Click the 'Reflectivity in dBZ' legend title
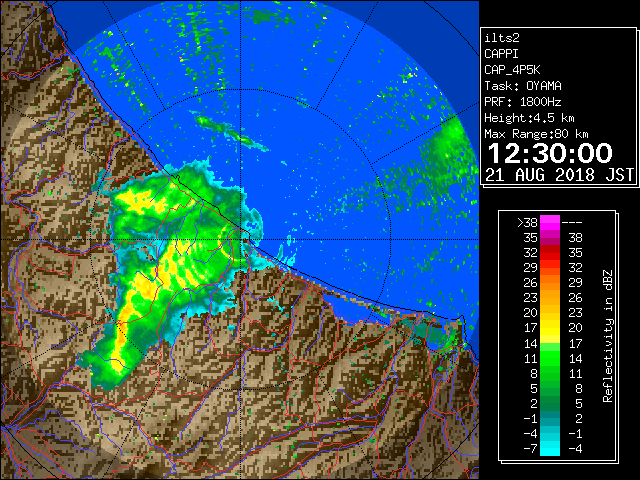 point(608,336)
